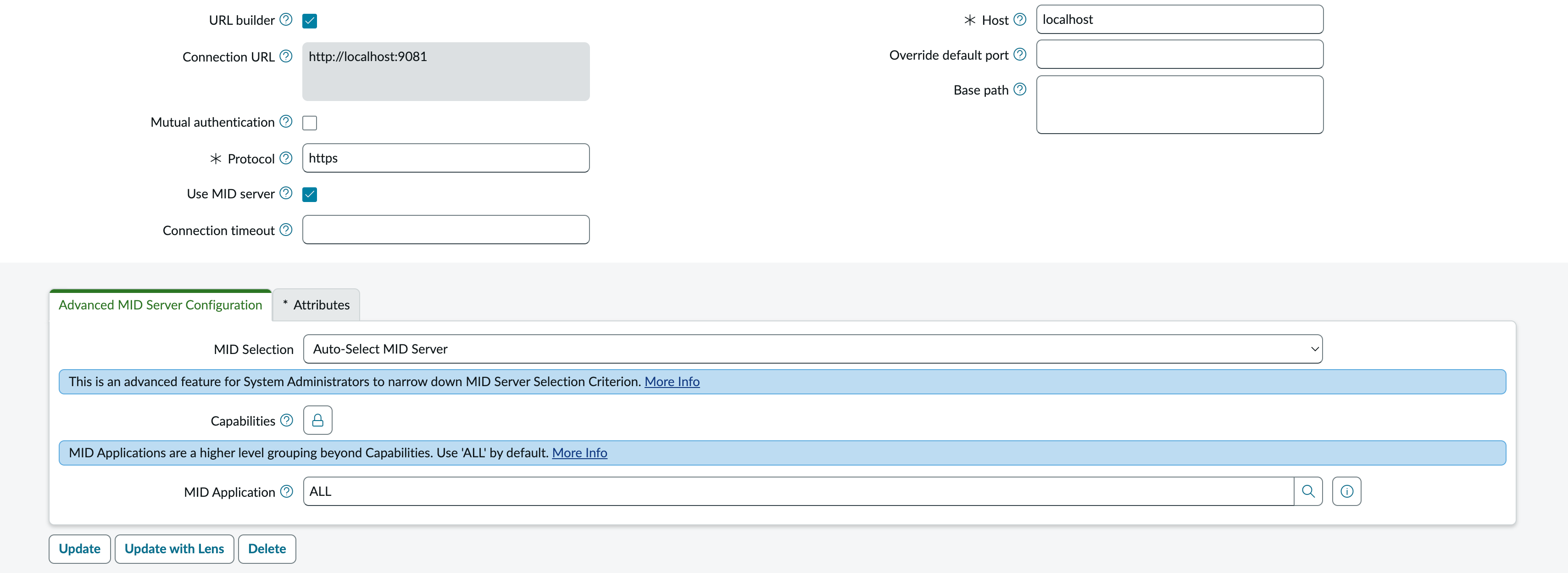The width and height of the screenshot is (1568, 573).
Task: Open MID Application lookup with magnifier icon
Action: pyautogui.click(x=1308, y=491)
